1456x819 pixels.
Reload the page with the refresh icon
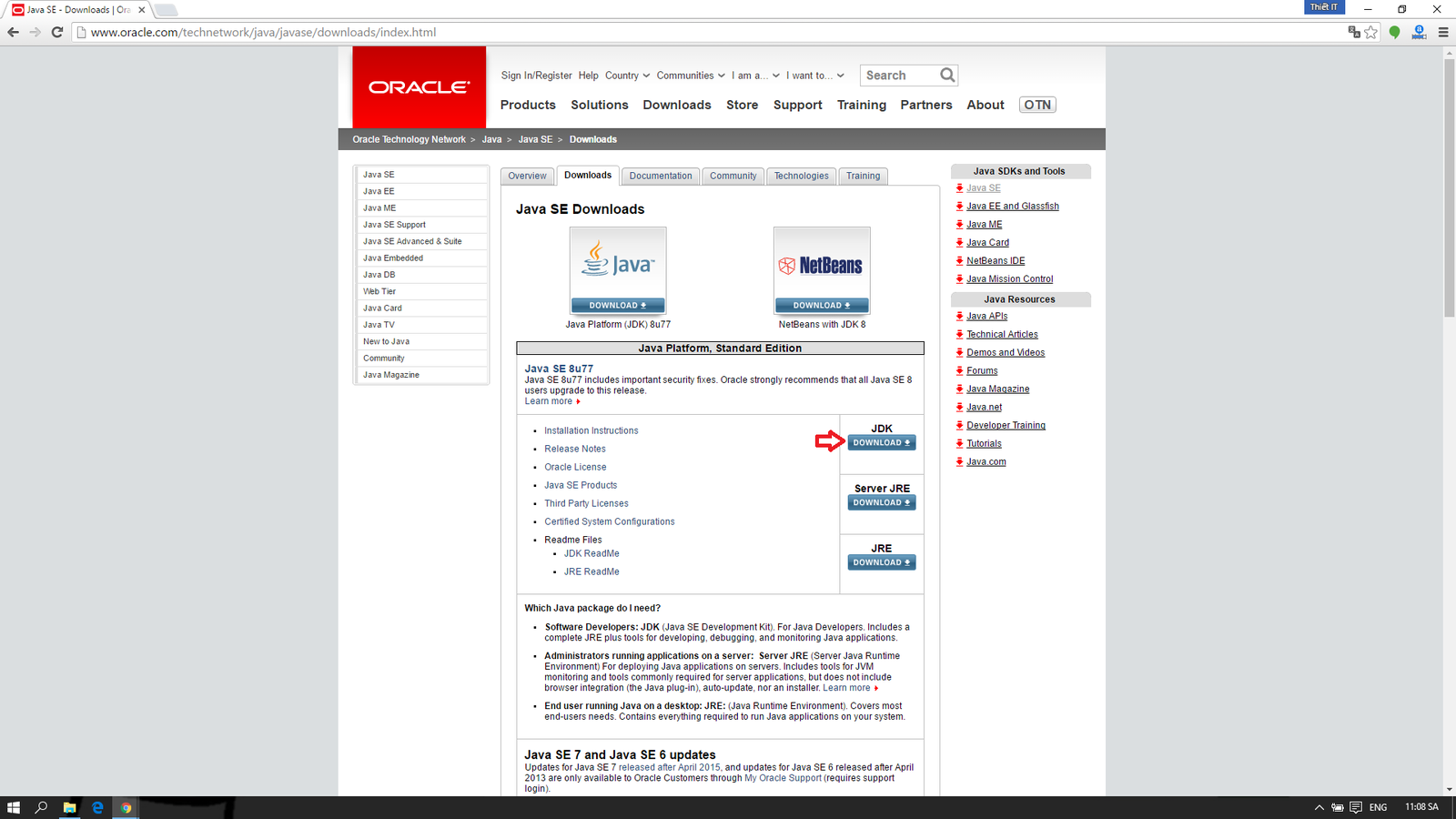click(56, 32)
